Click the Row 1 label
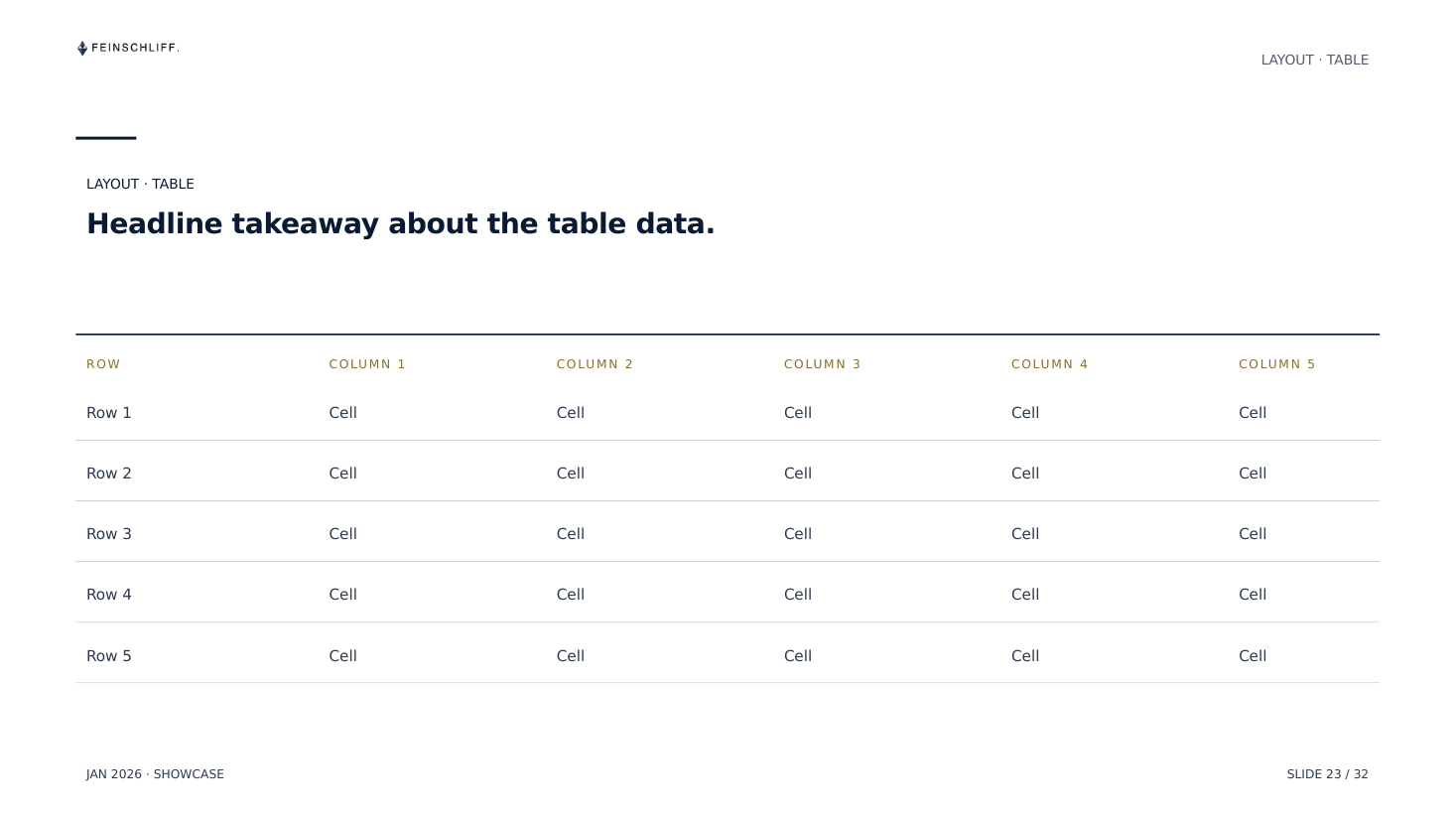This screenshot has width=1456, height=819. (108, 413)
